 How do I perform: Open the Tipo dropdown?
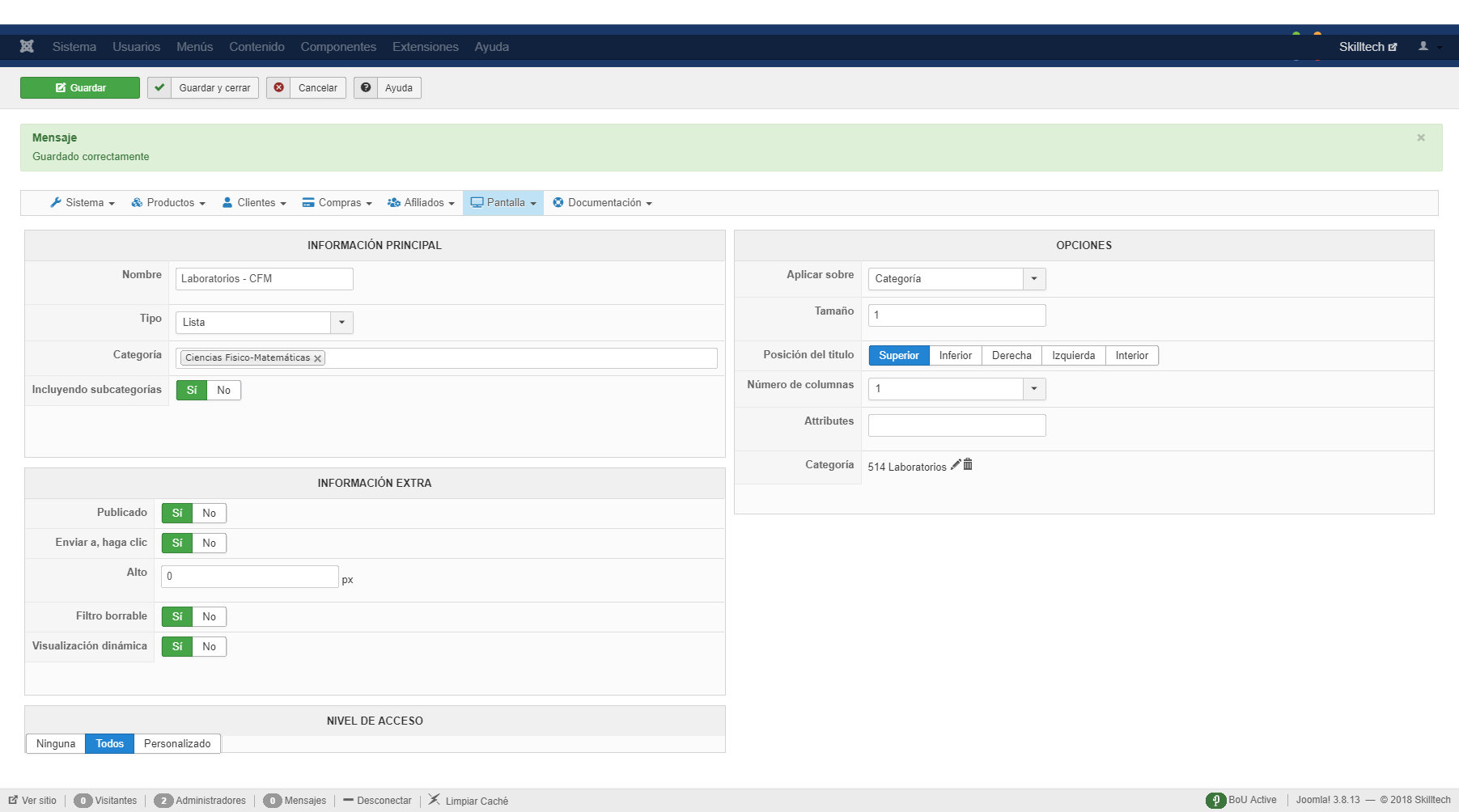tap(265, 322)
